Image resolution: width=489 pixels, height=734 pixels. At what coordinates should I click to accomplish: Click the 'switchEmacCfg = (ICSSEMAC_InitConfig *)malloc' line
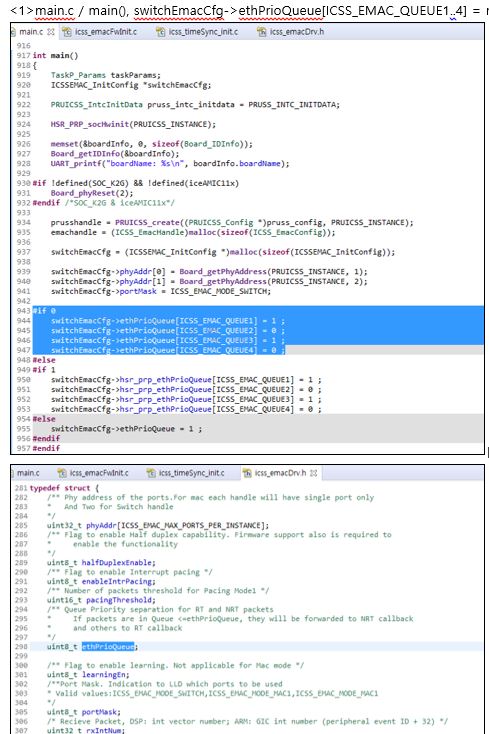pos(223,252)
